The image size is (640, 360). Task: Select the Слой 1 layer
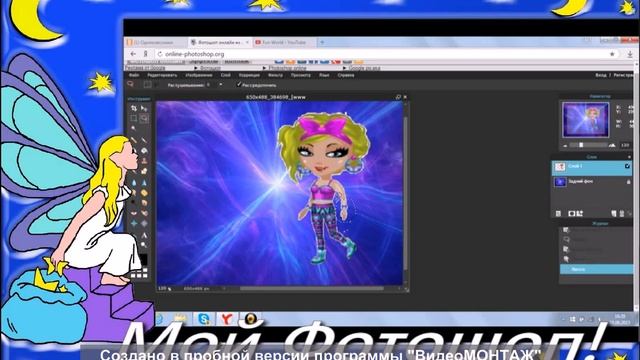(x=592, y=167)
